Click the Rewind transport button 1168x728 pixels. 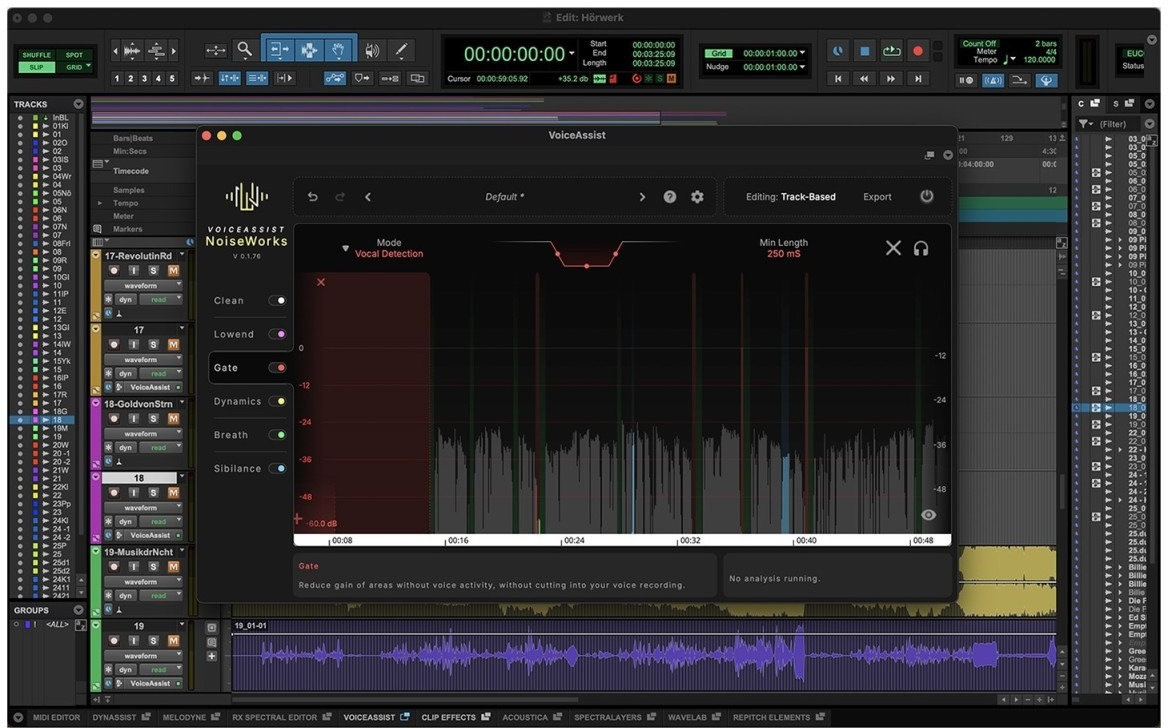864,78
